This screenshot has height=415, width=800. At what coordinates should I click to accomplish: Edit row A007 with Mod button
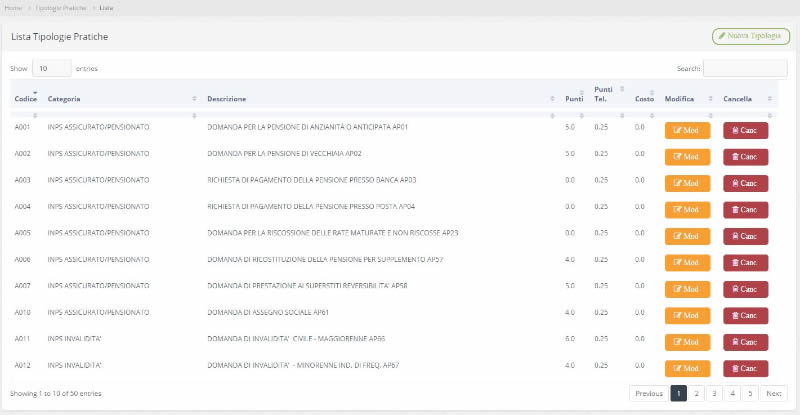pyautogui.click(x=687, y=289)
